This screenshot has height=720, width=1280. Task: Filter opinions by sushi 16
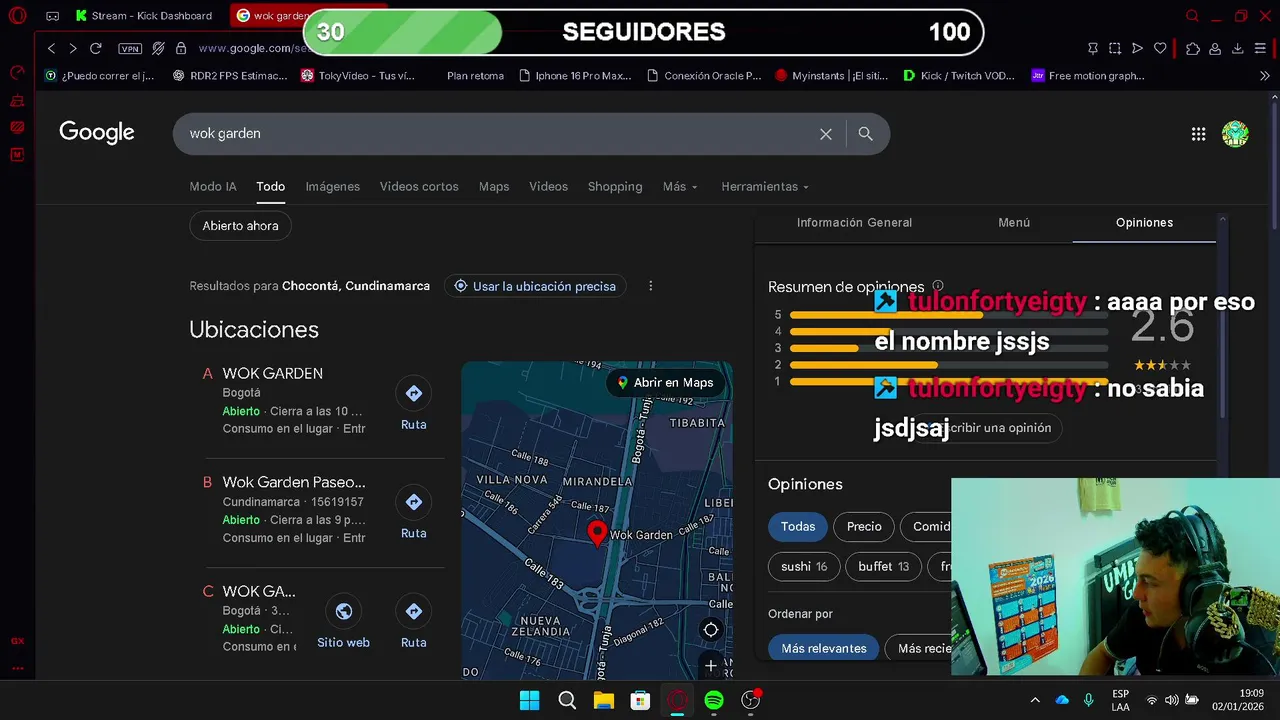(x=804, y=567)
